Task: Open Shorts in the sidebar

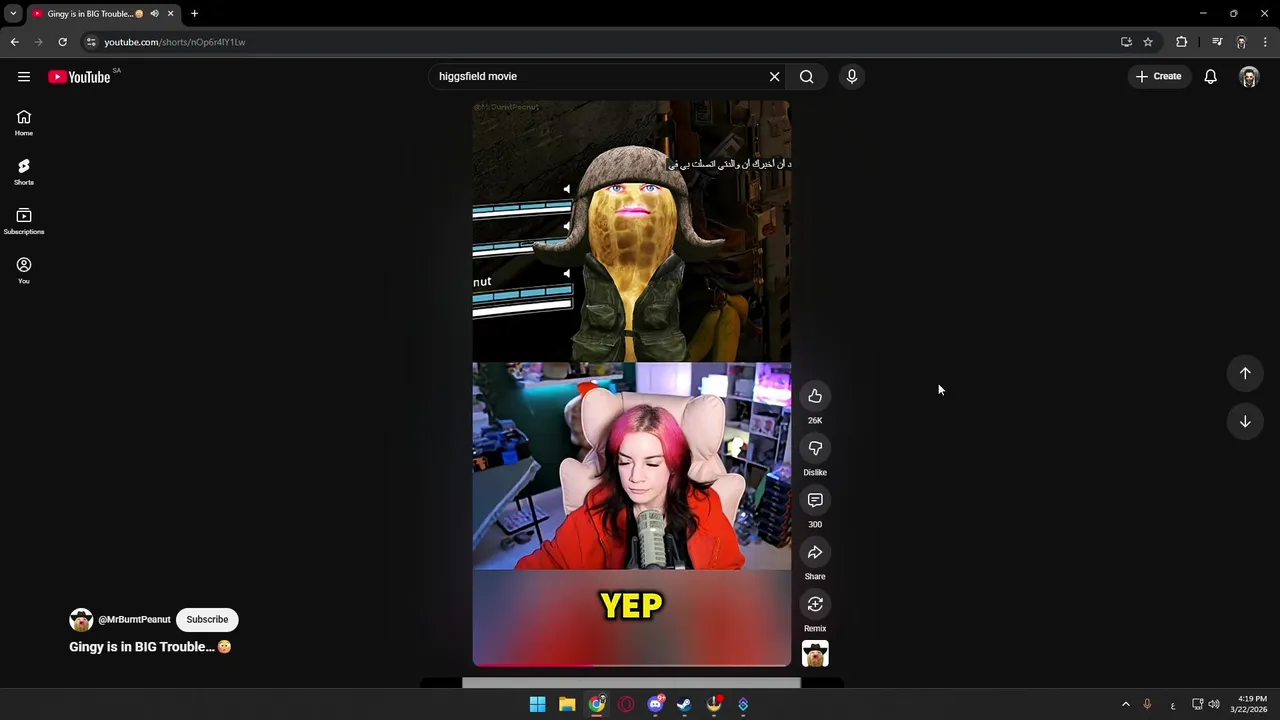Action: 24,172
